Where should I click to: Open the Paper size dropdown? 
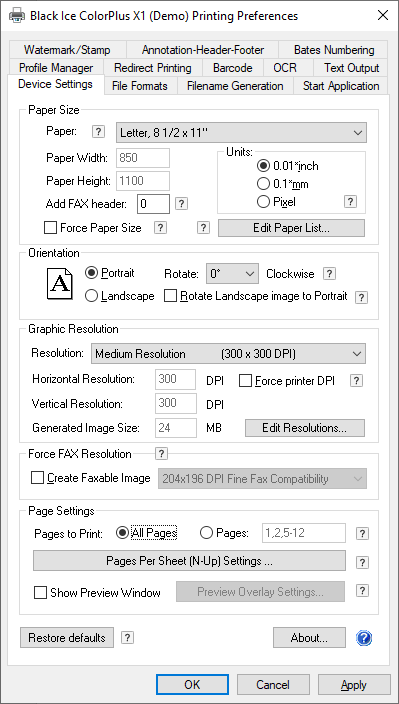241,132
